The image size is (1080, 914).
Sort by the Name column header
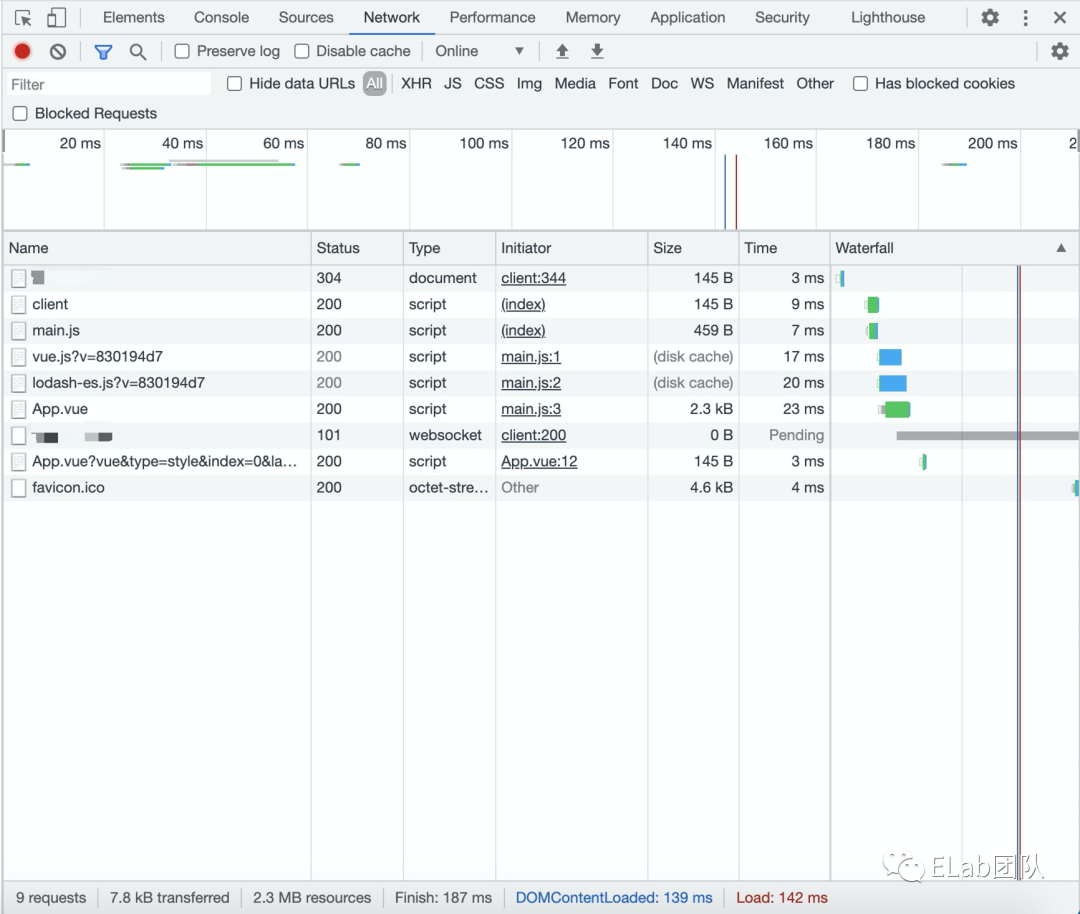(157, 248)
